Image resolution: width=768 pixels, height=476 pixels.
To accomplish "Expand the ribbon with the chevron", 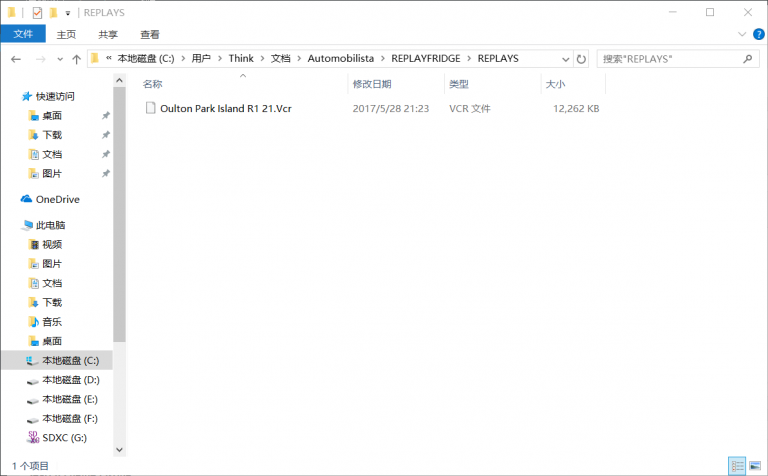I will coord(742,34).
